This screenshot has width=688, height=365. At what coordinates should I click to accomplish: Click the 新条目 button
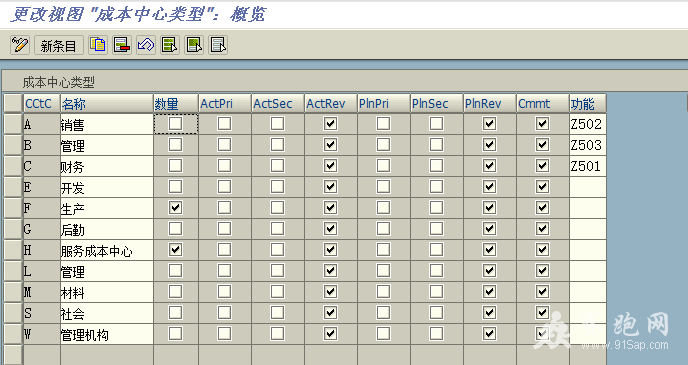pos(59,45)
